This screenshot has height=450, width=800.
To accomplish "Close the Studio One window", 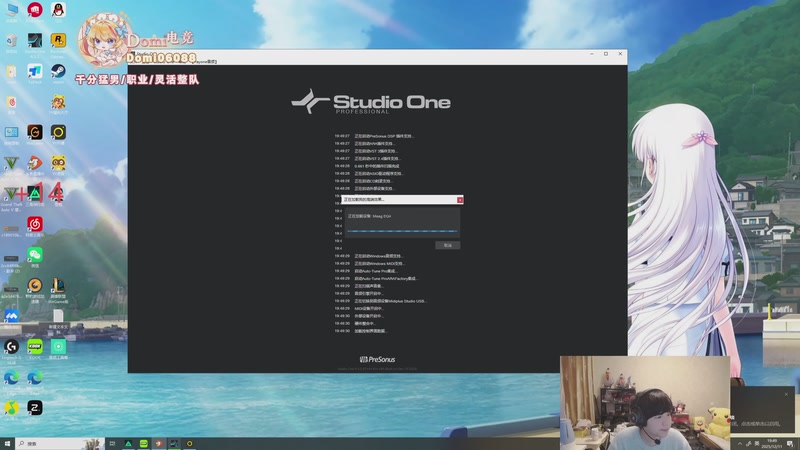I will [620, 54].
